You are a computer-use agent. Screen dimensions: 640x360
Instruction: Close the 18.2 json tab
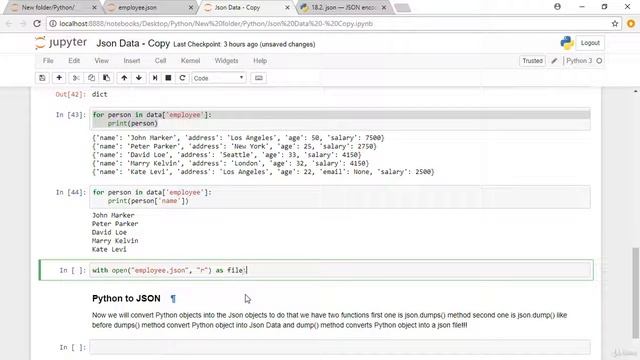(x=384, y=7)
